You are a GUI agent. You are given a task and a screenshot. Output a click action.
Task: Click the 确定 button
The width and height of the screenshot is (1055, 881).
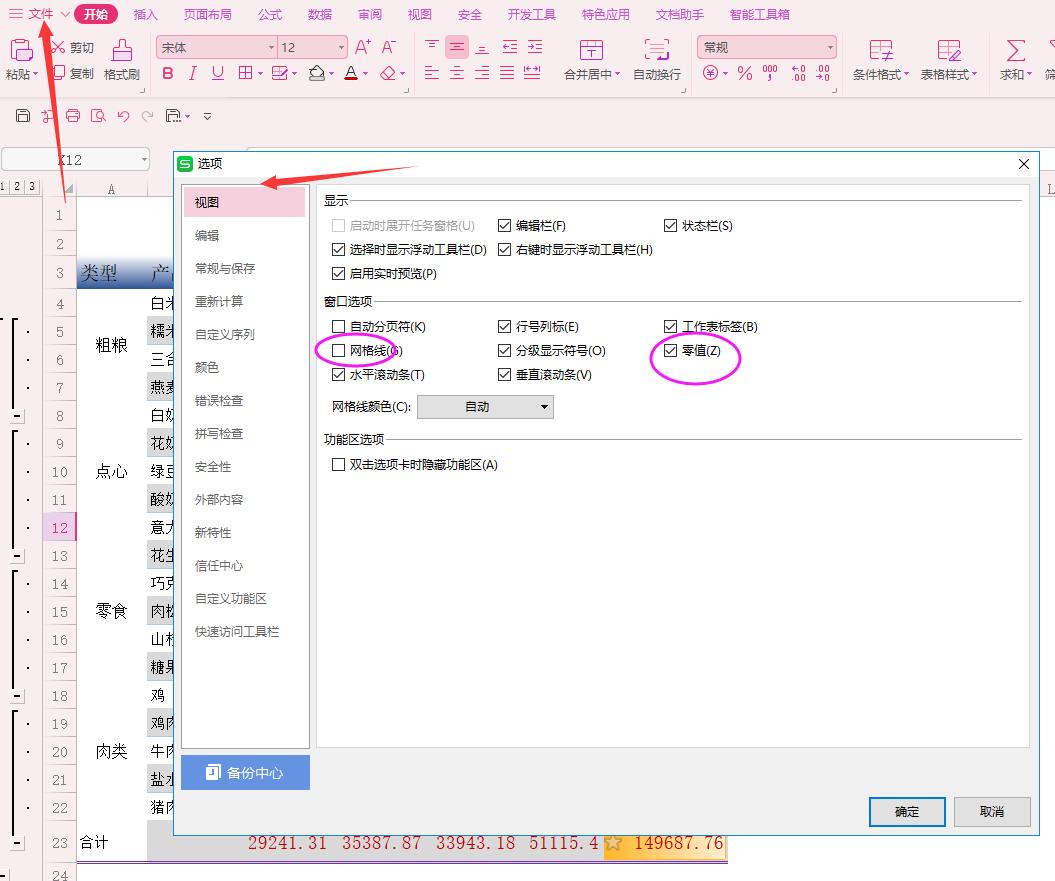pos(907,812)
